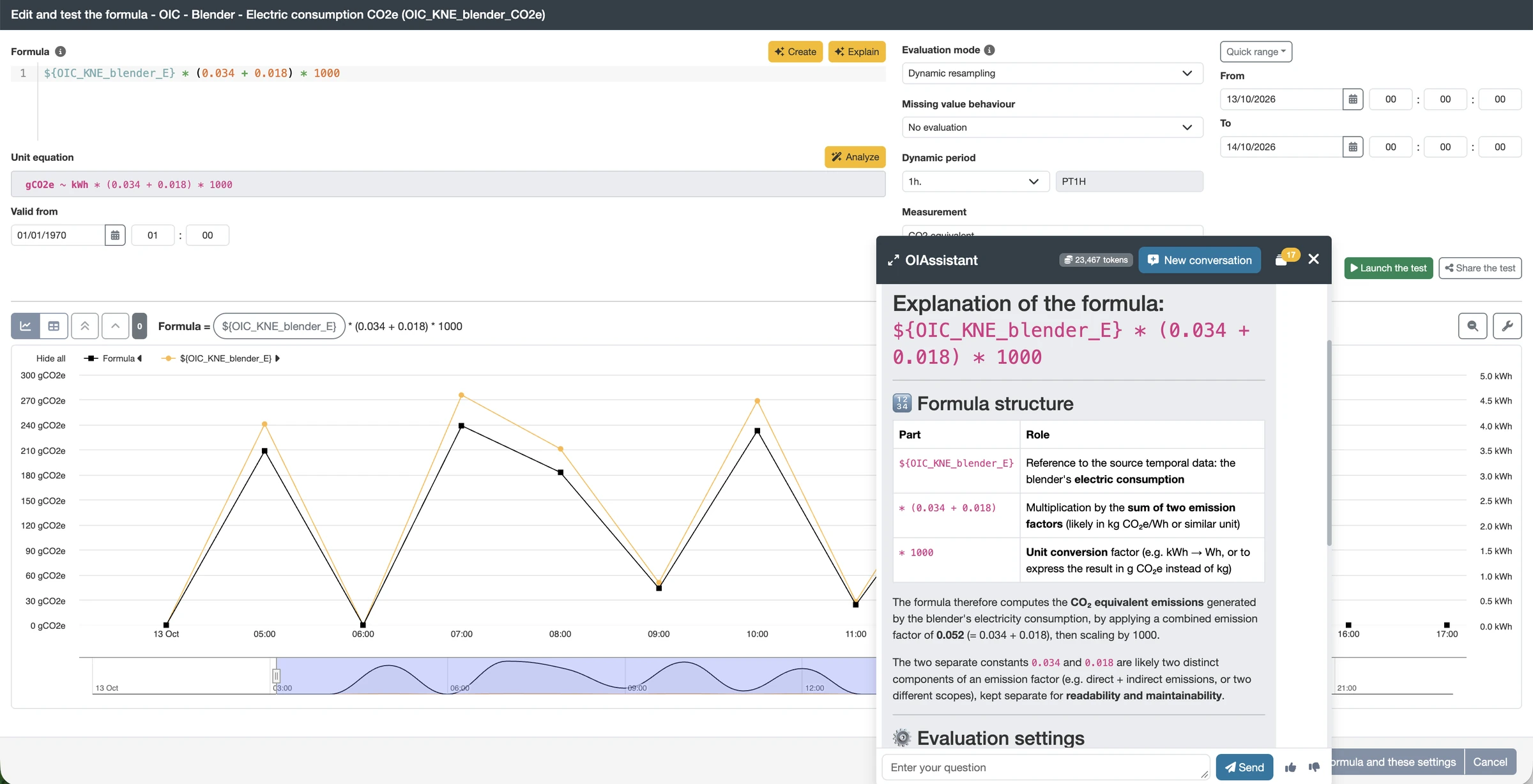Close the OIAssistant panel
The height and width of the screenshot is (784, 1533).
point(1314,259)
